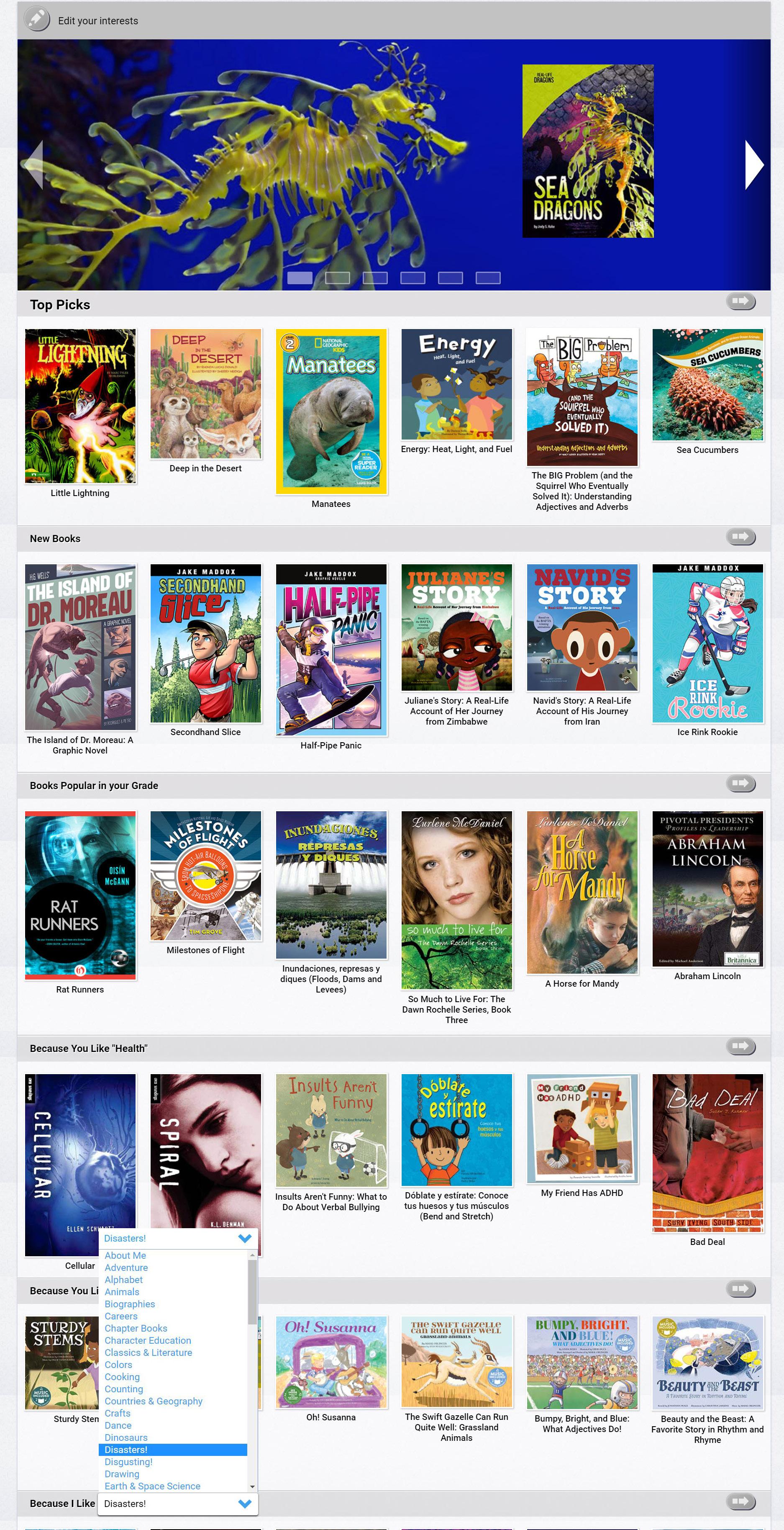Screen dimensions: 784x1530
Task: Collapse the open Disasters! dropdown chevron
Action: (x=244, y=1238)
